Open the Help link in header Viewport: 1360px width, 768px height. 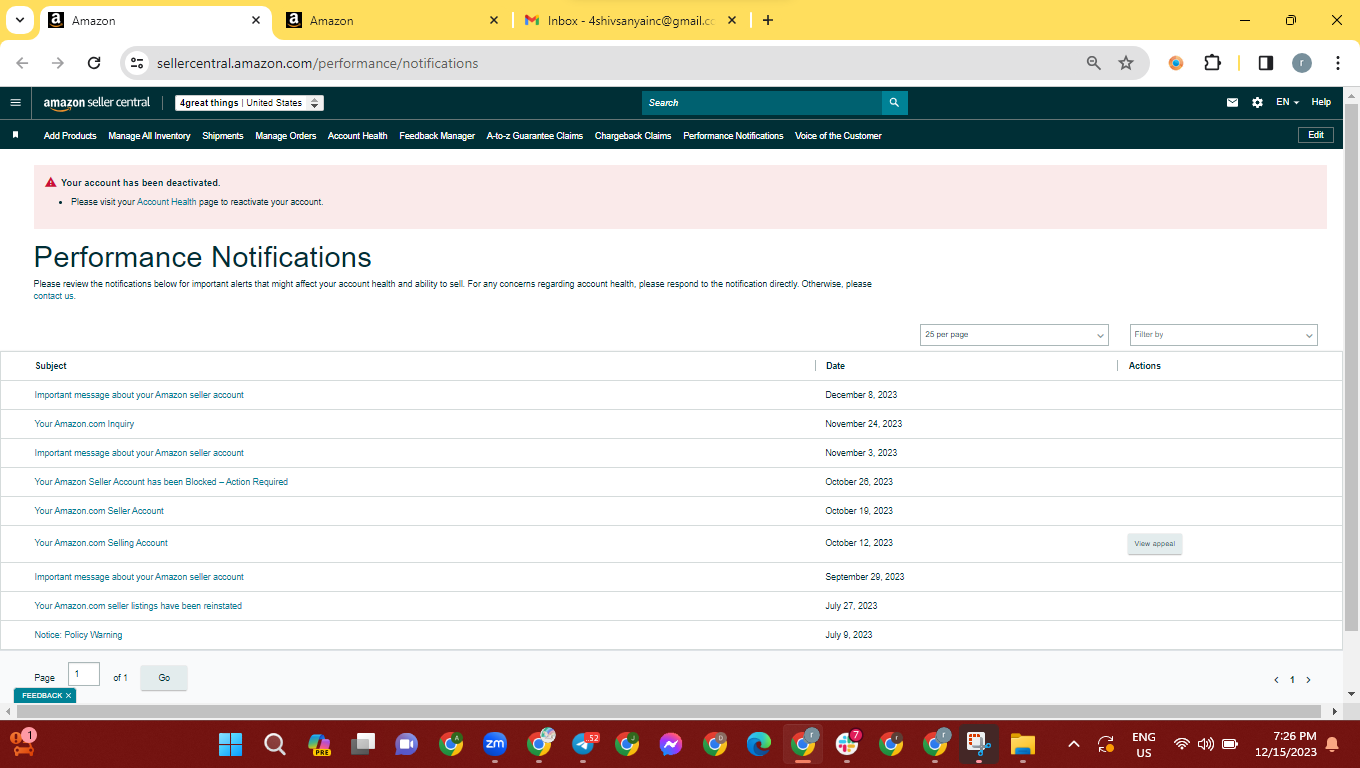coord(1321,102)
